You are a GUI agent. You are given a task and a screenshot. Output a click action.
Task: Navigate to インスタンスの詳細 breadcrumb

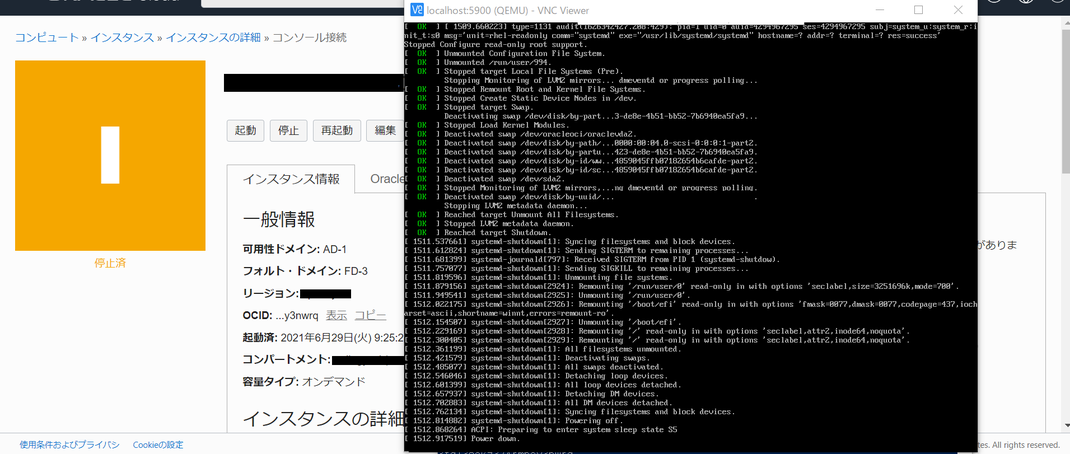click(213, 38)
